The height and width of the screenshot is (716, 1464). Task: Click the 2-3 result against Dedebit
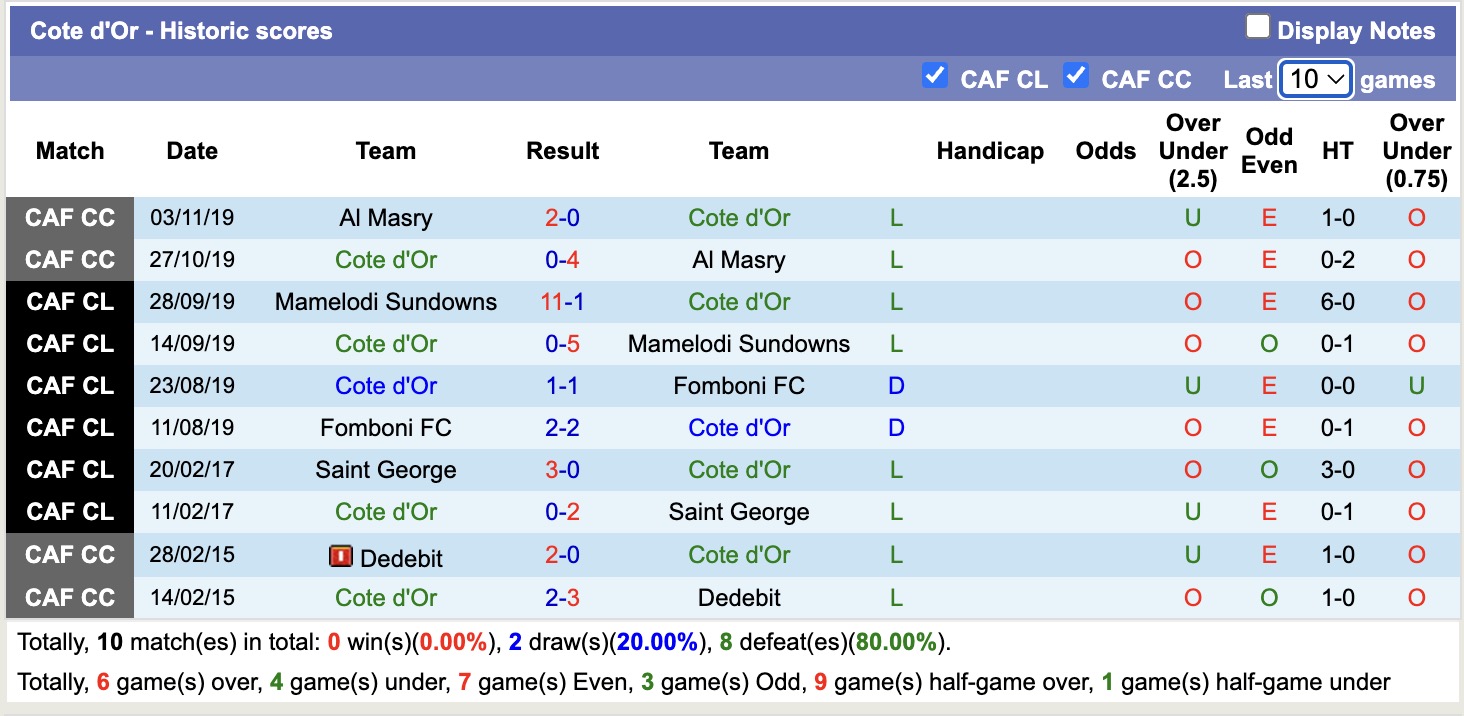click(562, 598)
